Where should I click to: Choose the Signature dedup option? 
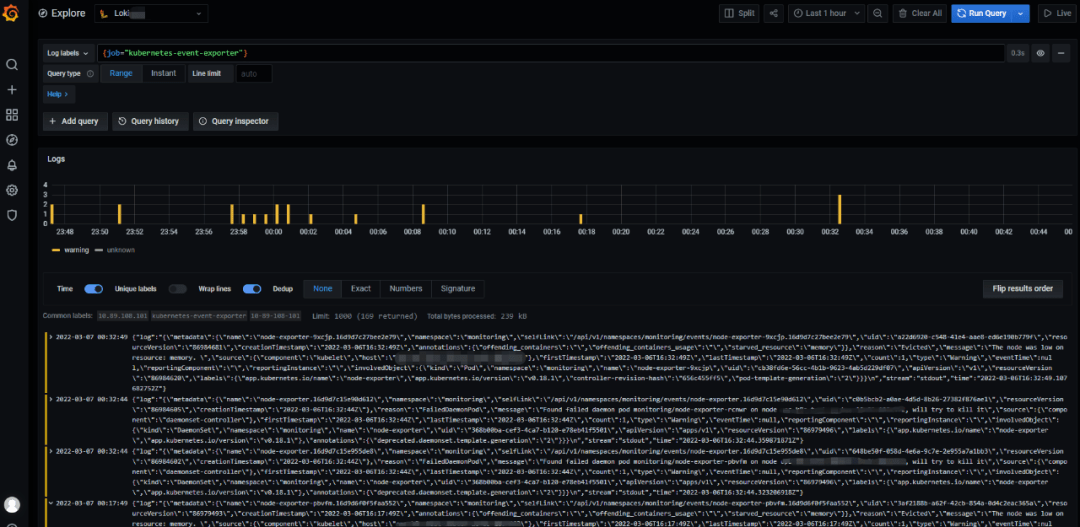pos(458,289)
